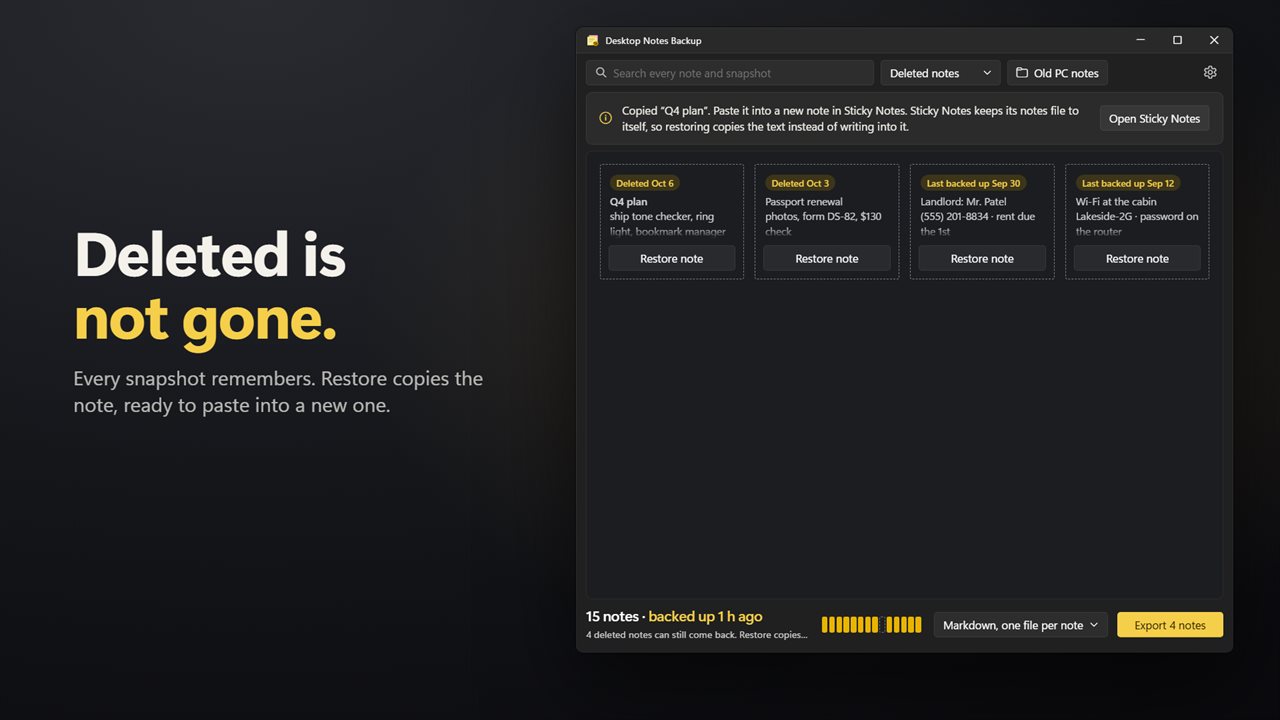Open the Old PC notes folder
The width and height of the screenshot is (1280, 720).
click(1057, 73)
